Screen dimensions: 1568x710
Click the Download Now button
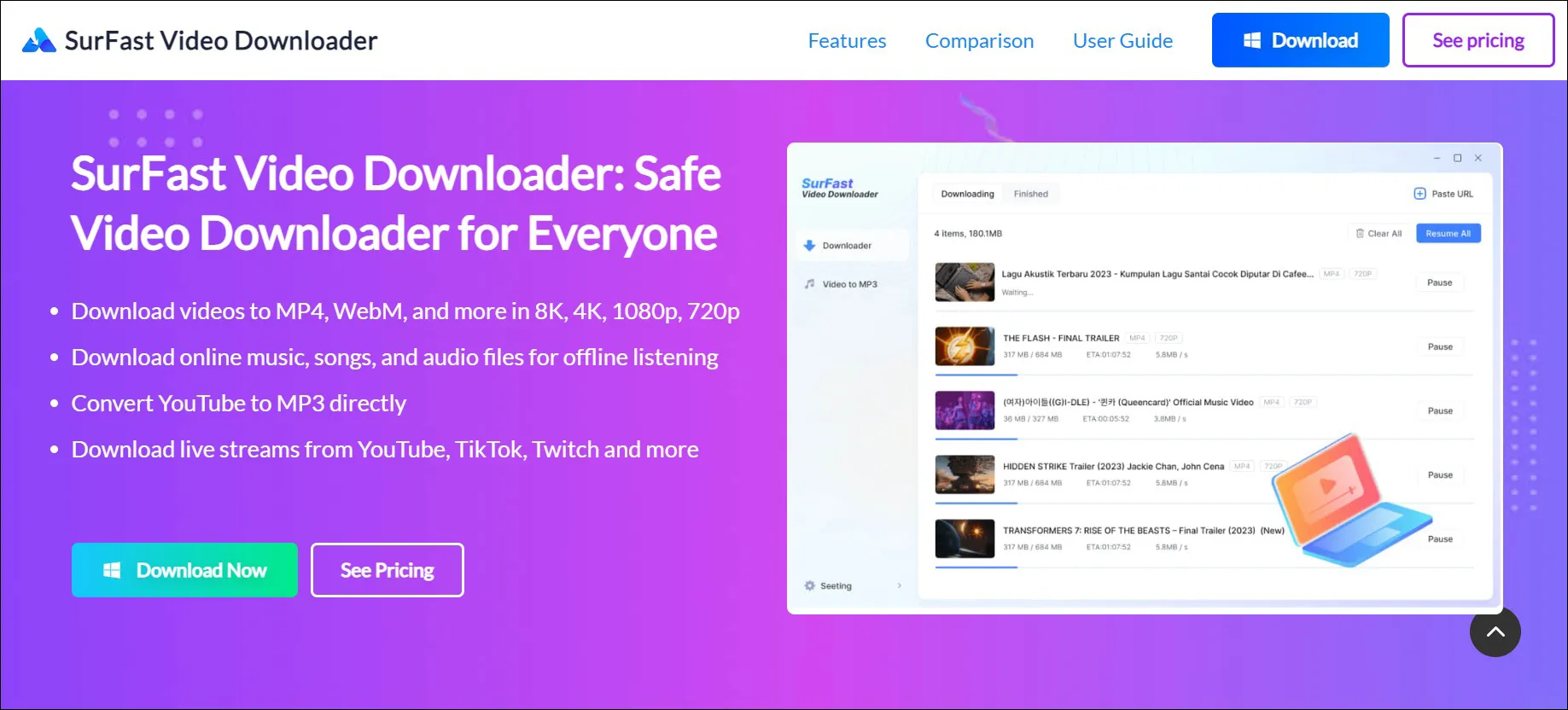[x=184, y=570]
